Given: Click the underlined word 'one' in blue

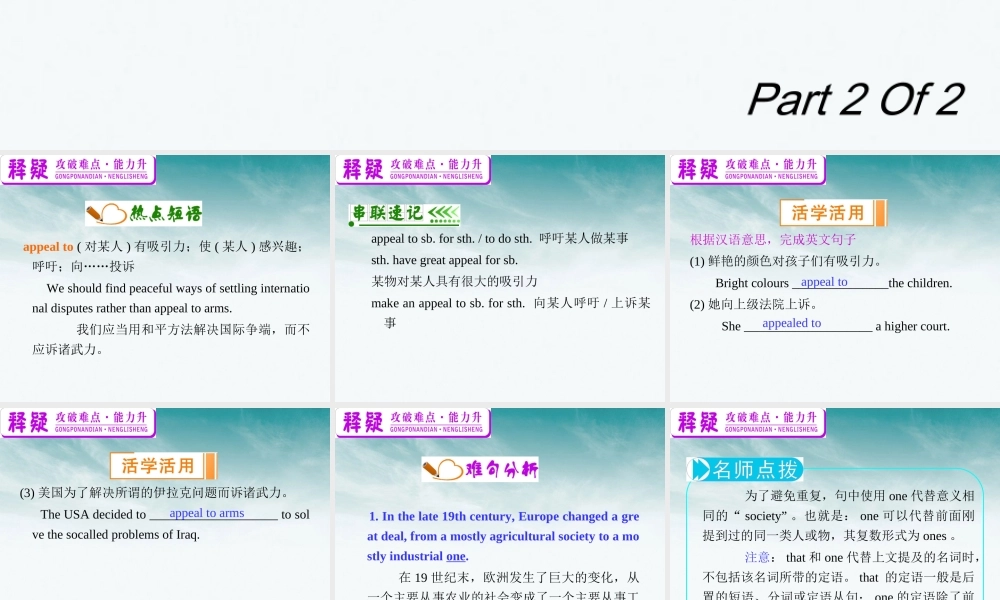Looking at the screenshot, I should pyautogui.click(x=455, y=557).
